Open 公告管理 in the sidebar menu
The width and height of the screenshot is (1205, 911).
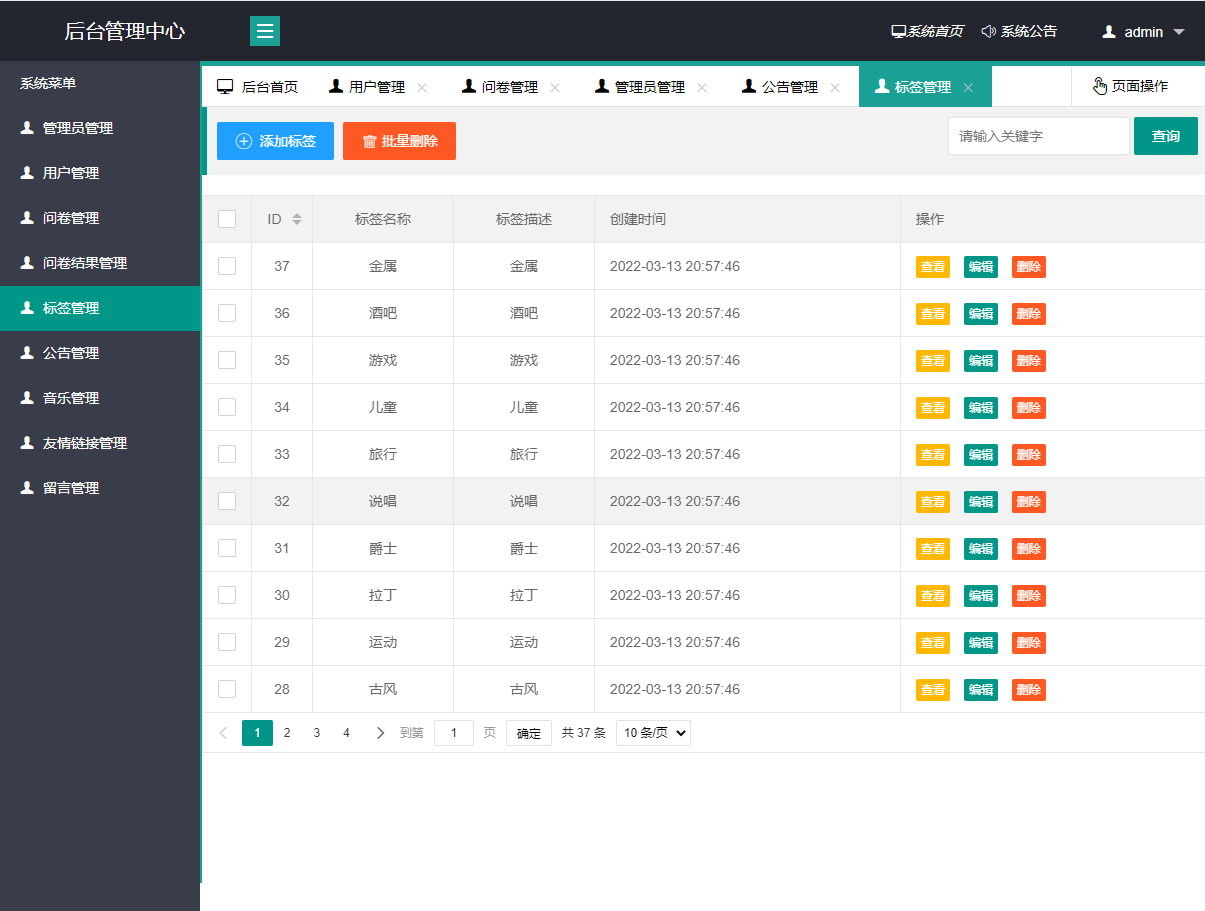click(x=100, y=353)
